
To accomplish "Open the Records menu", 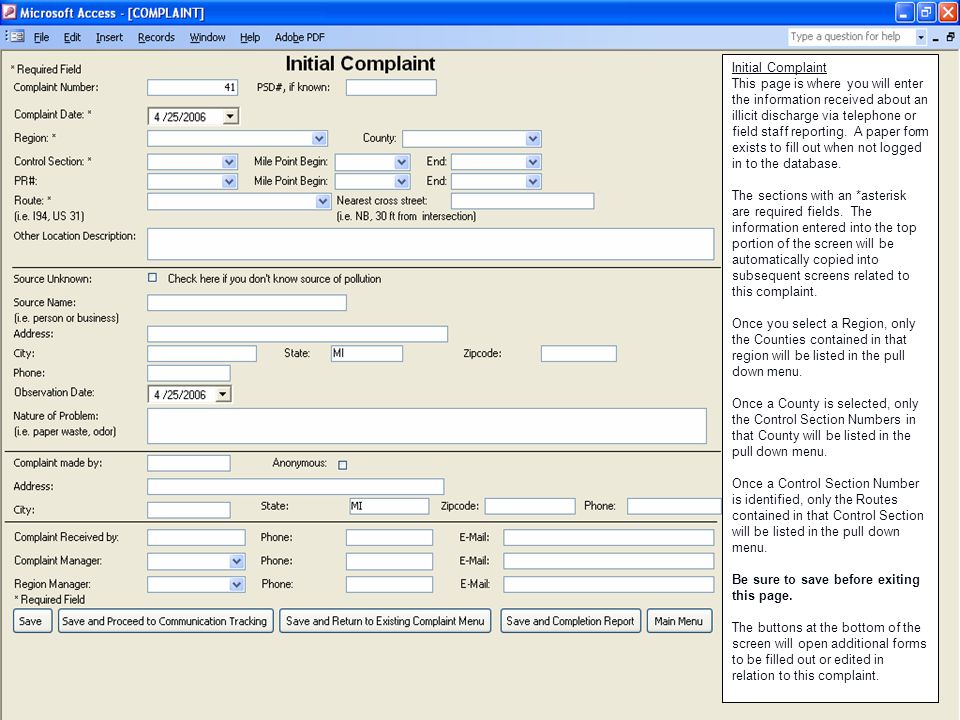I will pyautogui.click(x=156, y=37).
